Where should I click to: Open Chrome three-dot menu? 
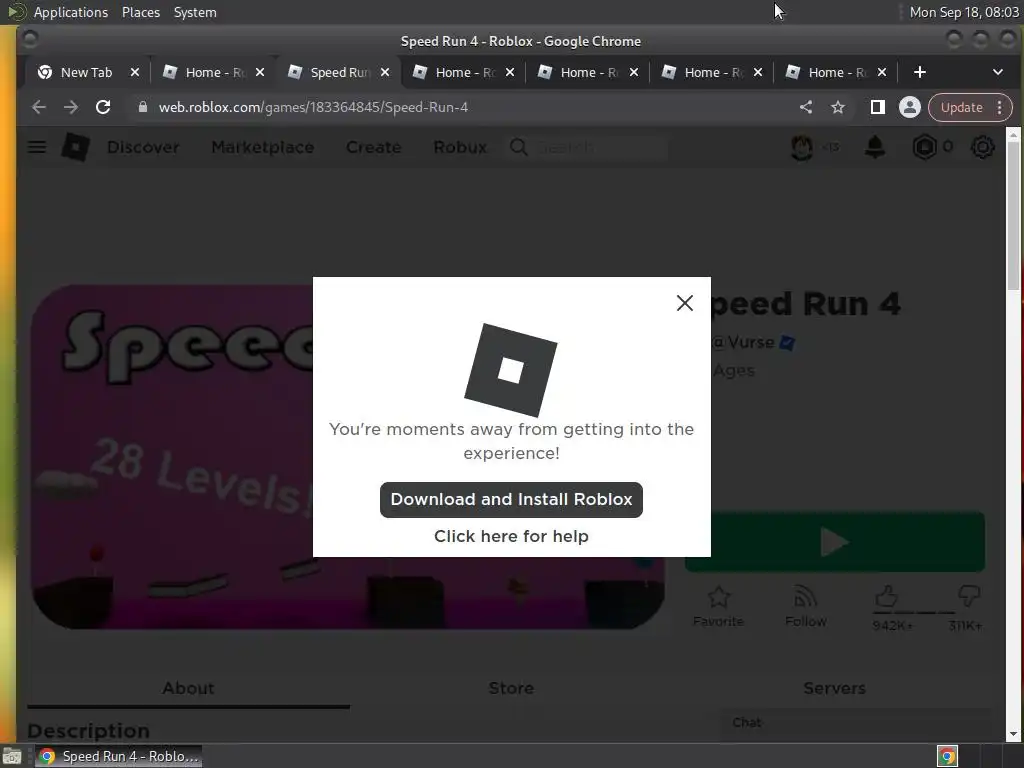coord(1000,107)
